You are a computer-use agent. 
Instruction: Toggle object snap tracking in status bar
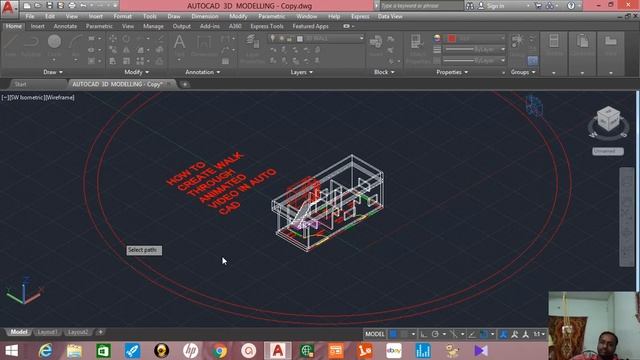[x=472, y=334]
